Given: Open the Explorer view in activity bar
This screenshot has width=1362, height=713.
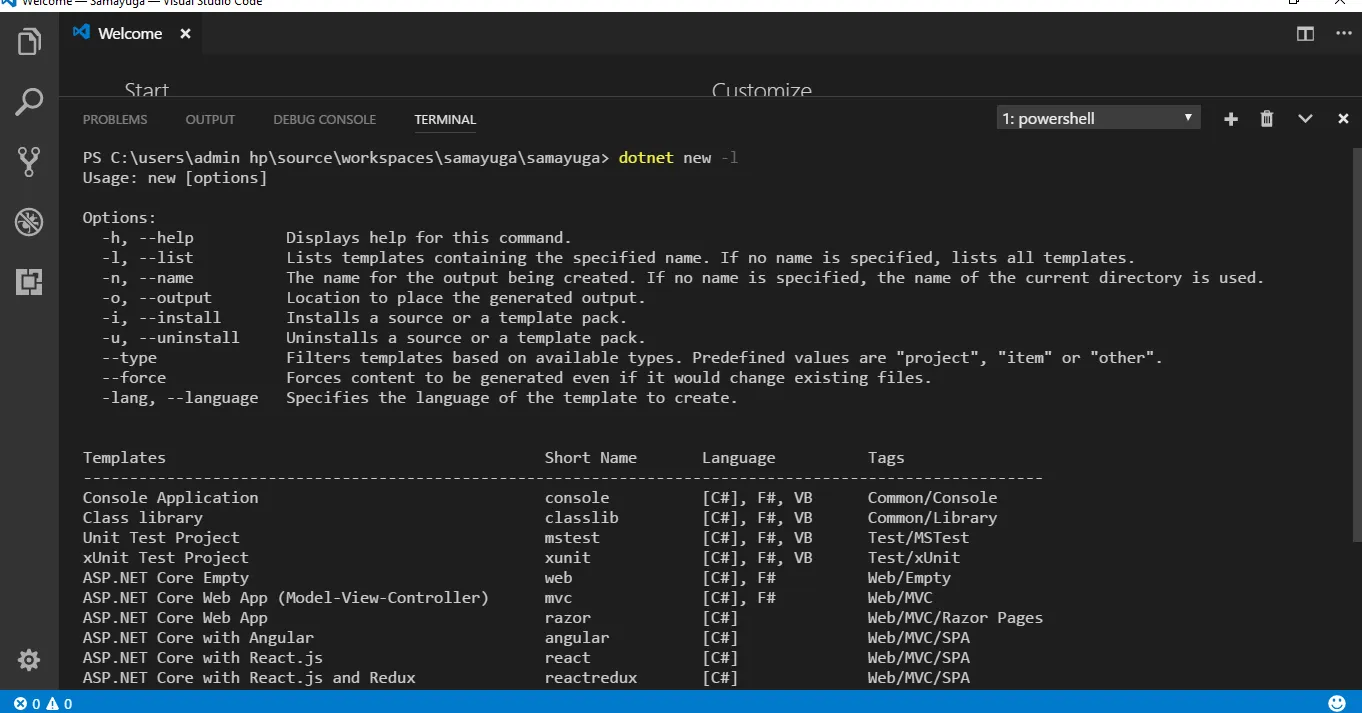Looking at the screenshot, I should coord(29,42).
